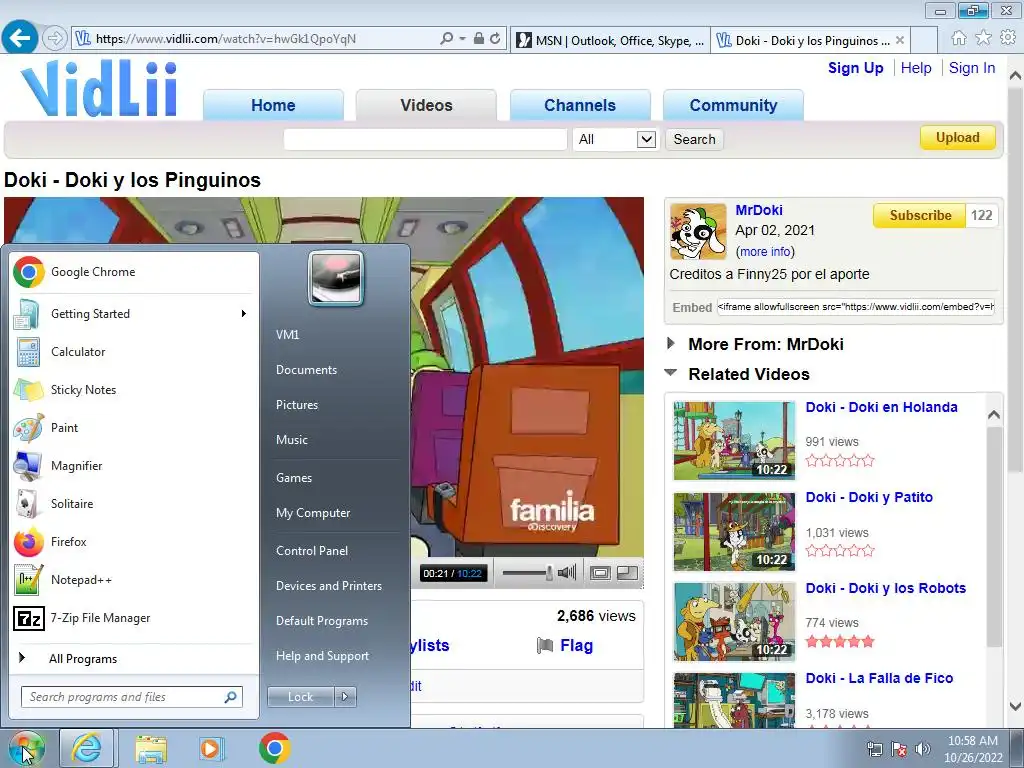Image resolution: width=1024 pixels, height=768 pixels.
Task: Open the MrDoki channel link
Action: tap(759, 210)
